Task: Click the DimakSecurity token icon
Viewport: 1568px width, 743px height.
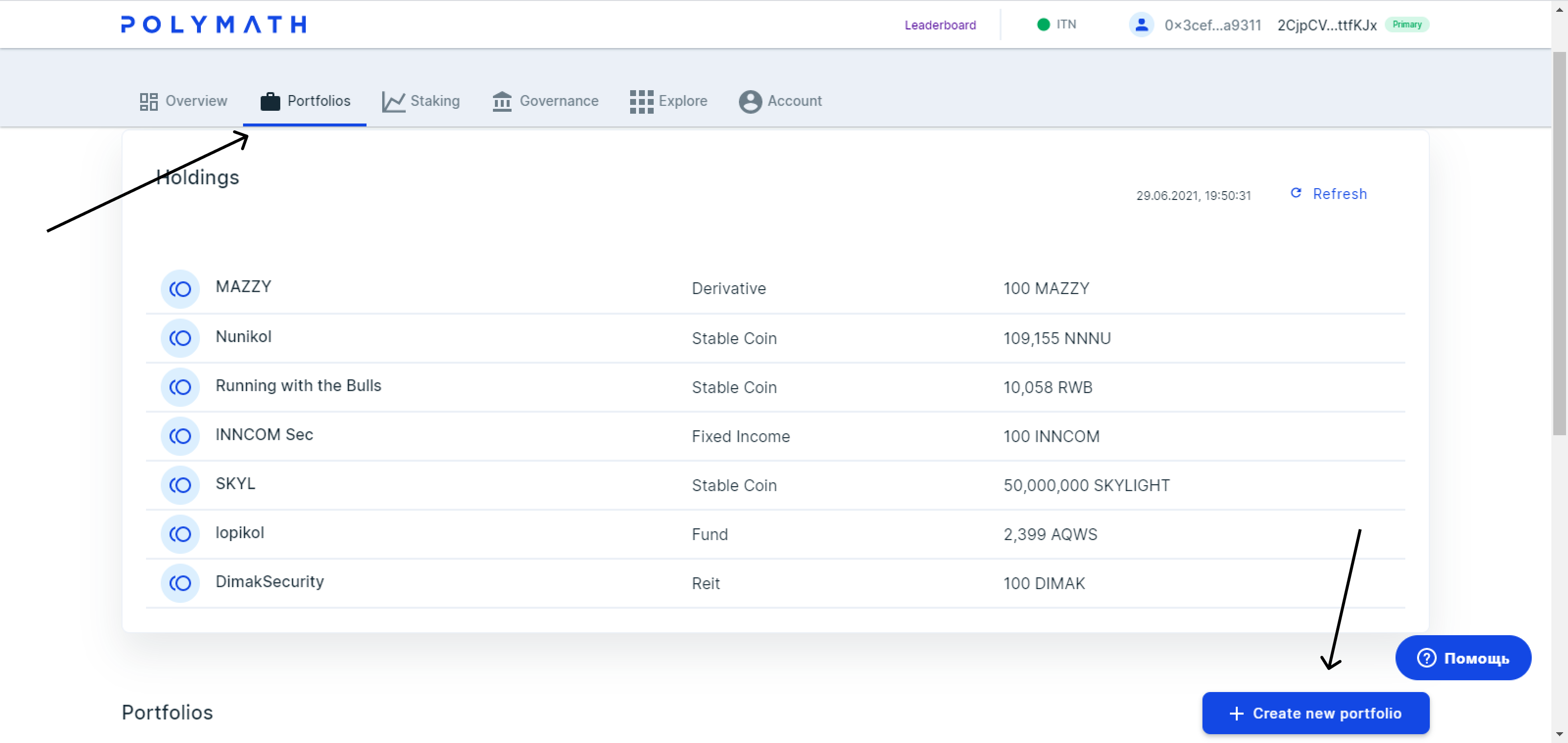Action: [x=180, y=583]
